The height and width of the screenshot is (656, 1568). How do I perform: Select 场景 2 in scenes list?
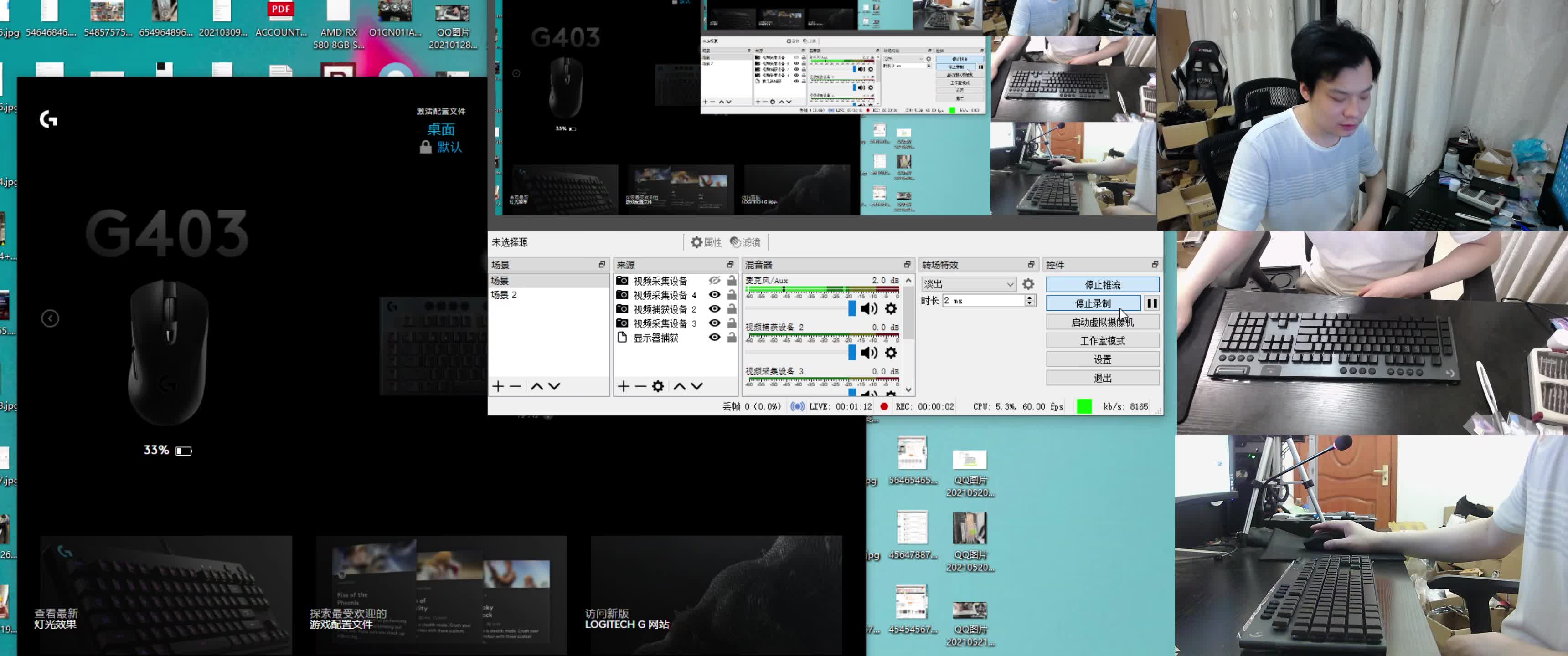tap(504, 295)
